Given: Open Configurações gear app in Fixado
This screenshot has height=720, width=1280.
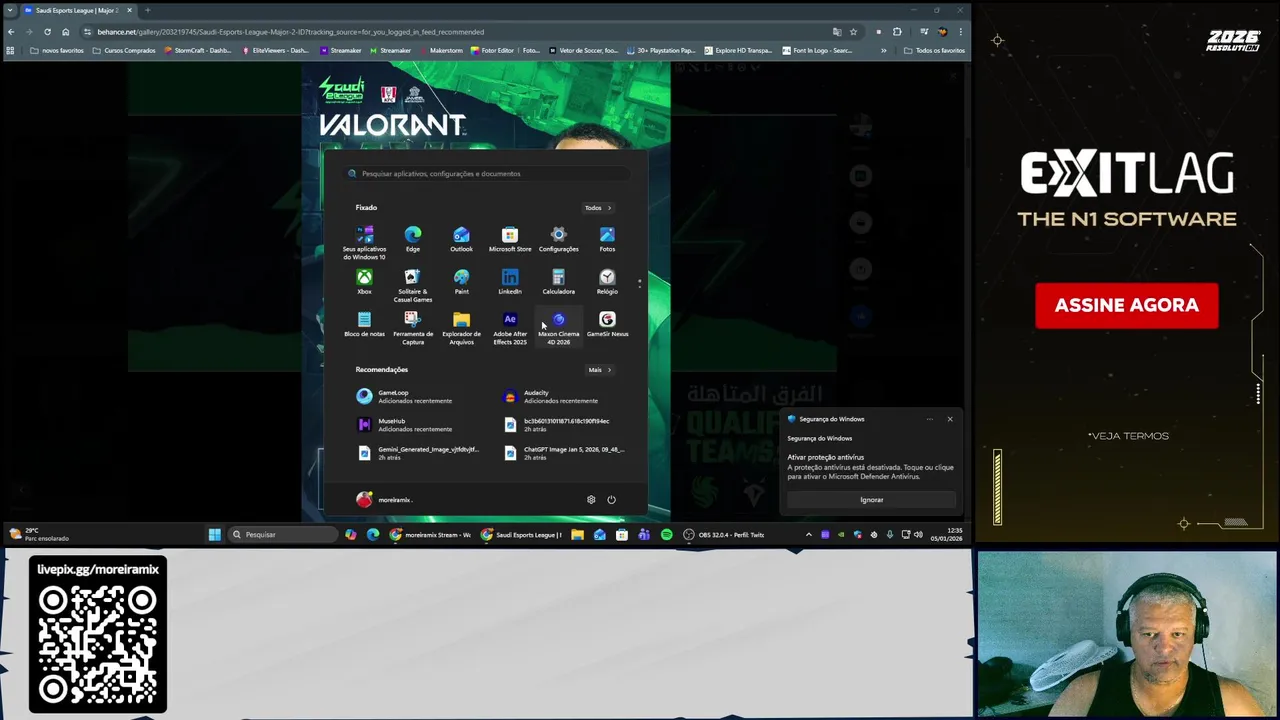Looking at the screenshot, I should (558, 239).
